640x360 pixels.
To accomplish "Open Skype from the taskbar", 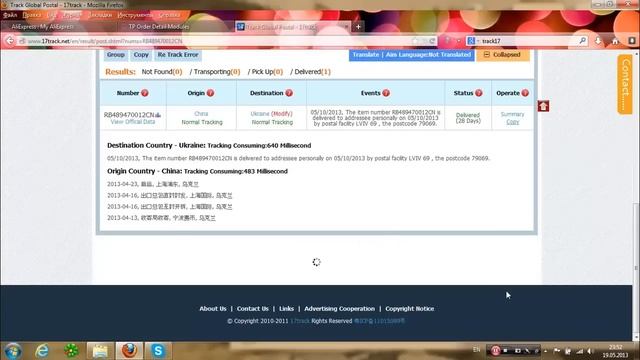I will pyautogui.click(x=158, y=351).
